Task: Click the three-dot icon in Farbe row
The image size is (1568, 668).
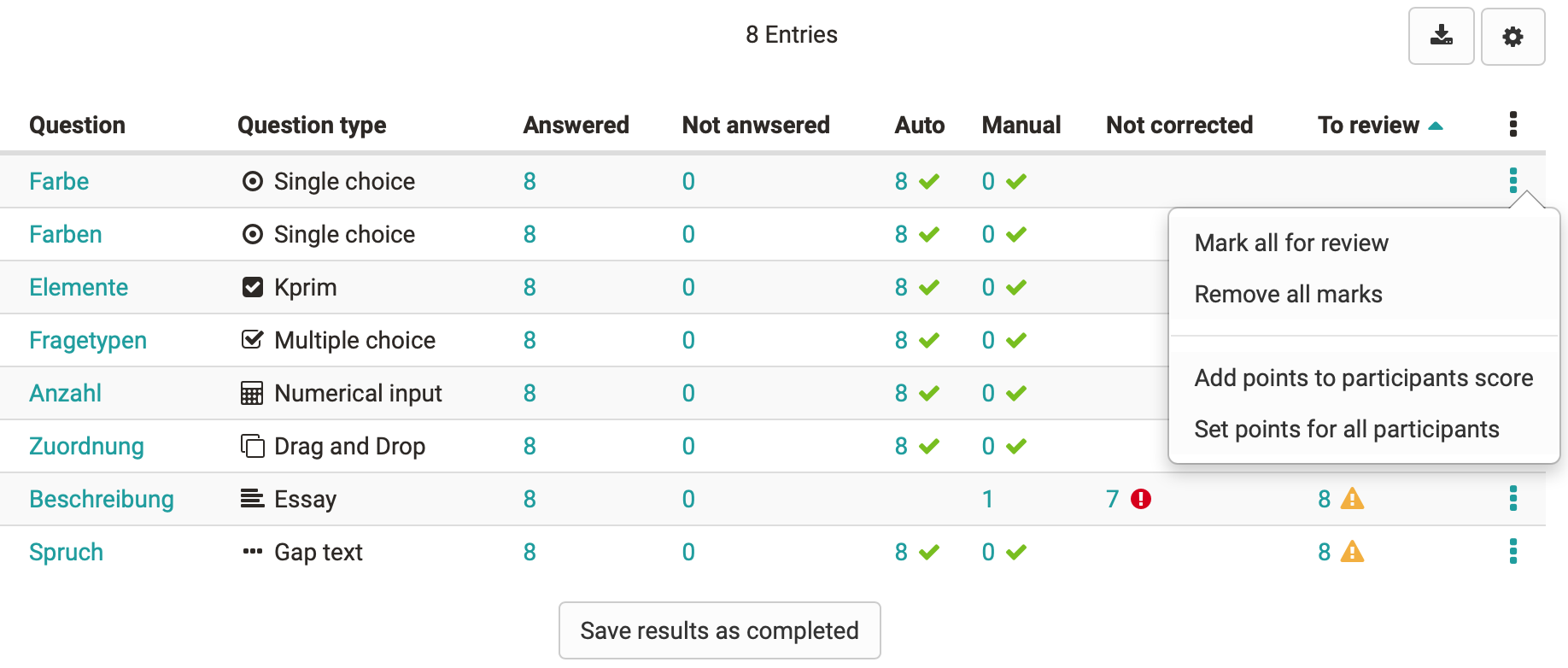Action: pyautogui.click(x=1512, y=181)
